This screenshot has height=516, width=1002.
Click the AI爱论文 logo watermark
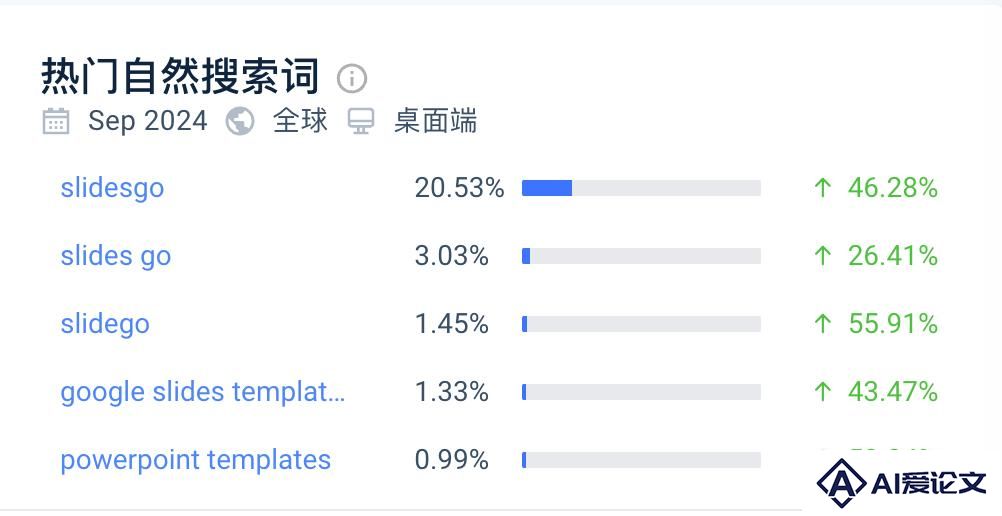point(902,483)
